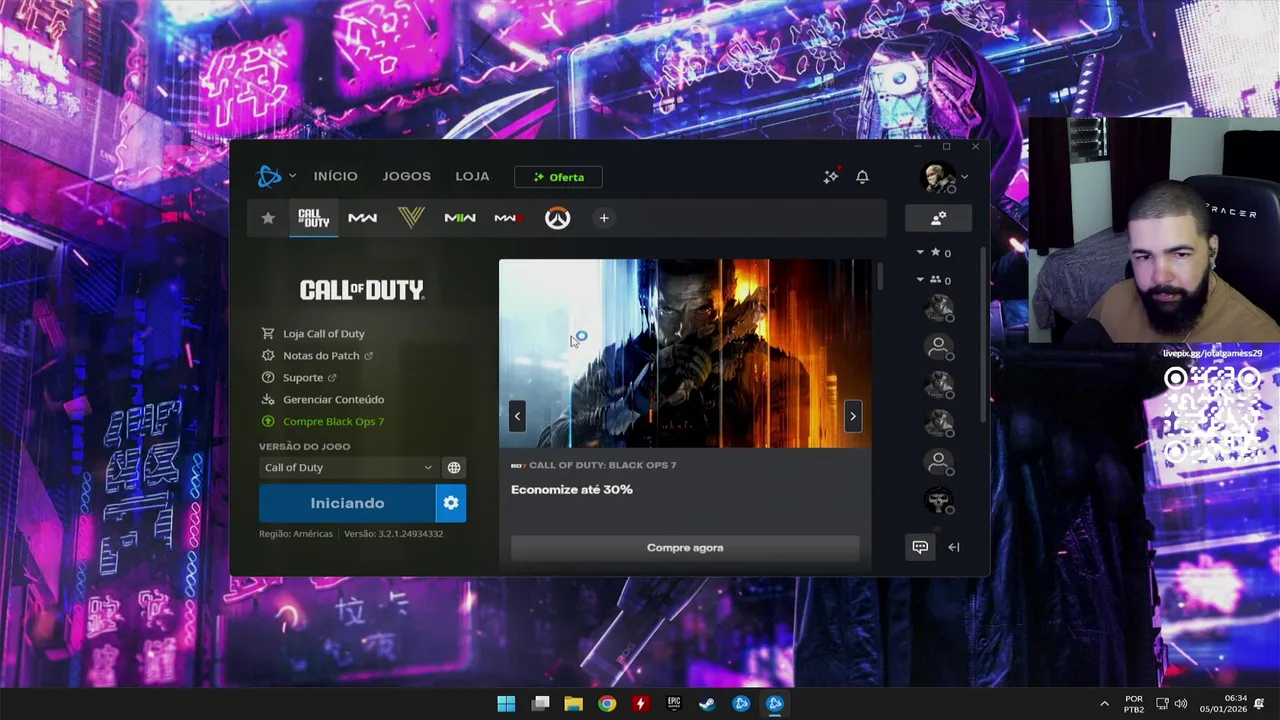Show notifications with the bell icon
The image size is (1280, 720).
[x=862, y=176]
